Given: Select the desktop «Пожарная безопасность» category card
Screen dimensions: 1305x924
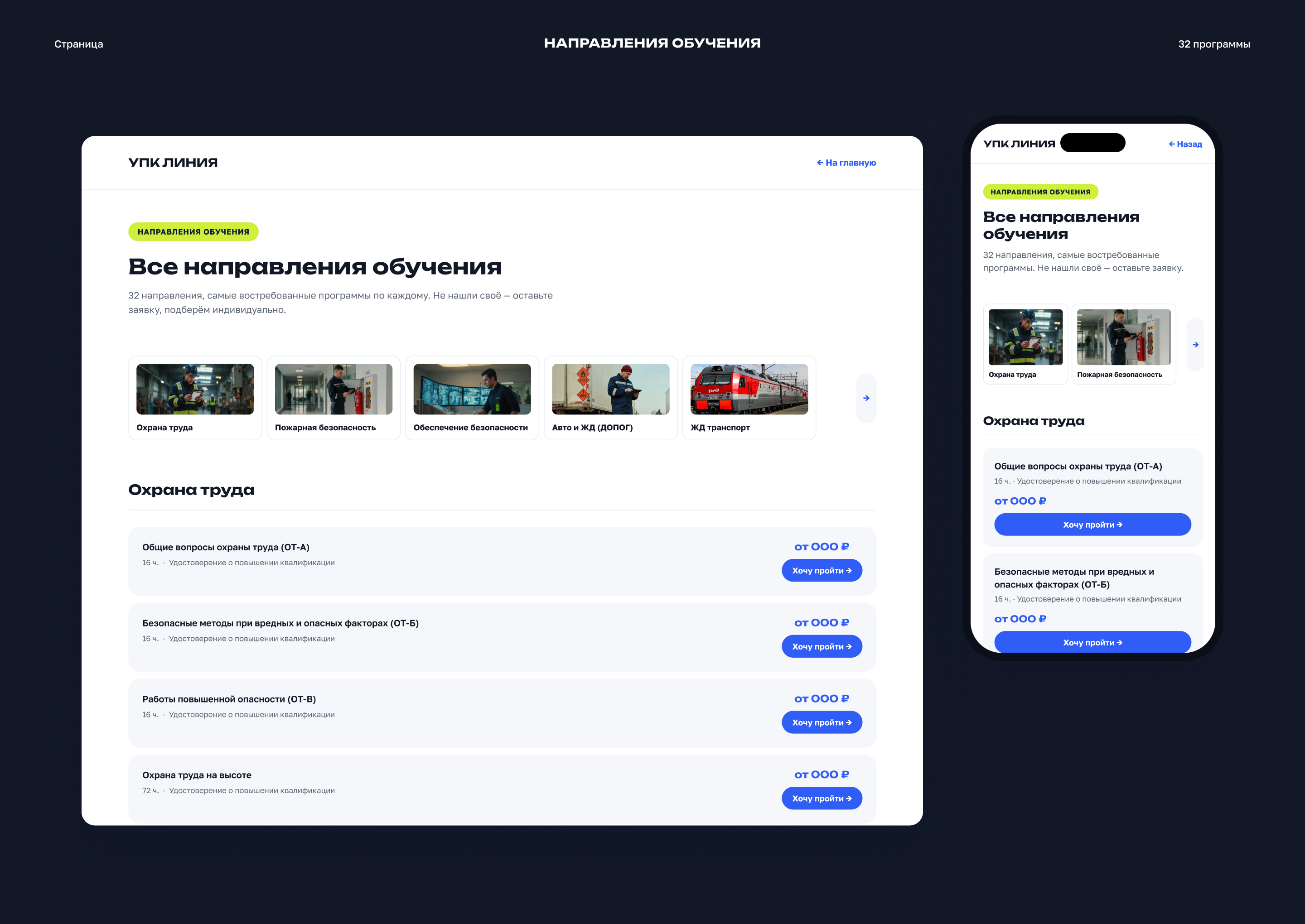Looking at the screenshot, I should tap(333, 398).
